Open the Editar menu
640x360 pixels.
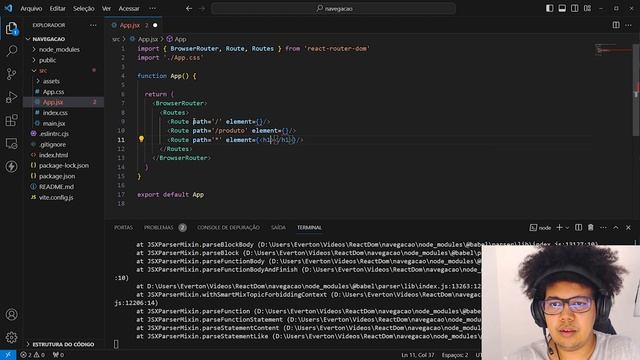(x=58, y=8)
